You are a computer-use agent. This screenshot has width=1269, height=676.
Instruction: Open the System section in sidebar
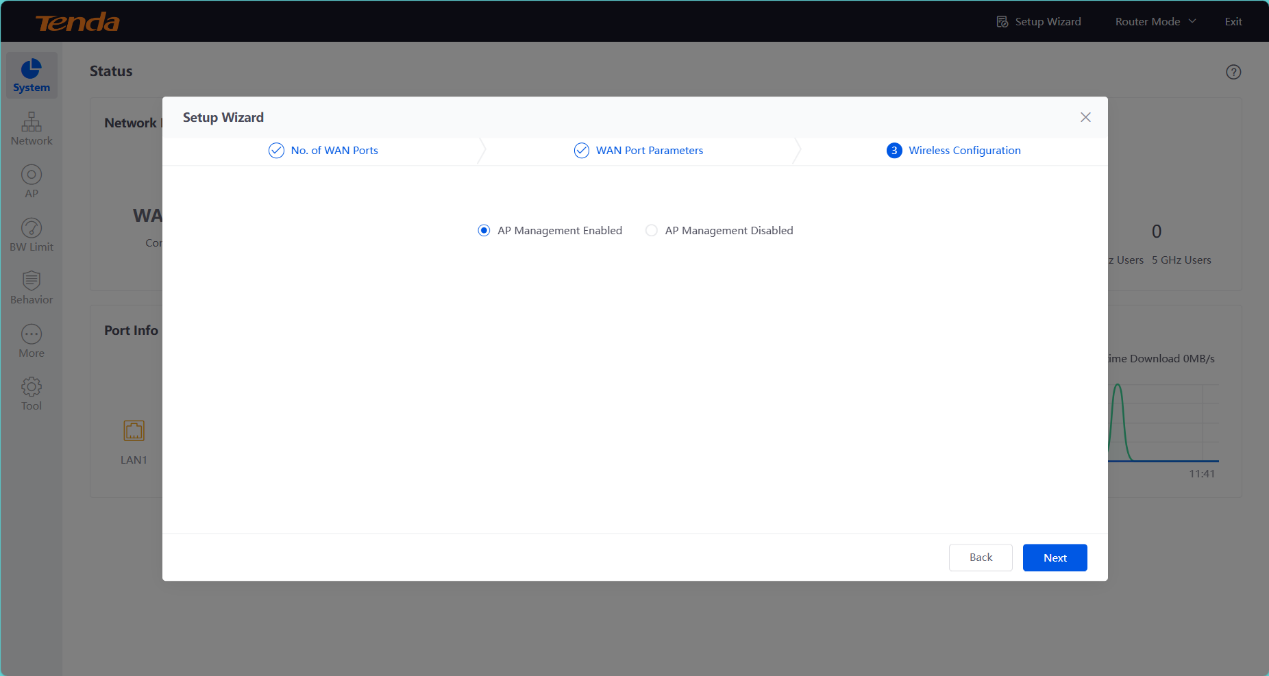[x=31, y=76]
